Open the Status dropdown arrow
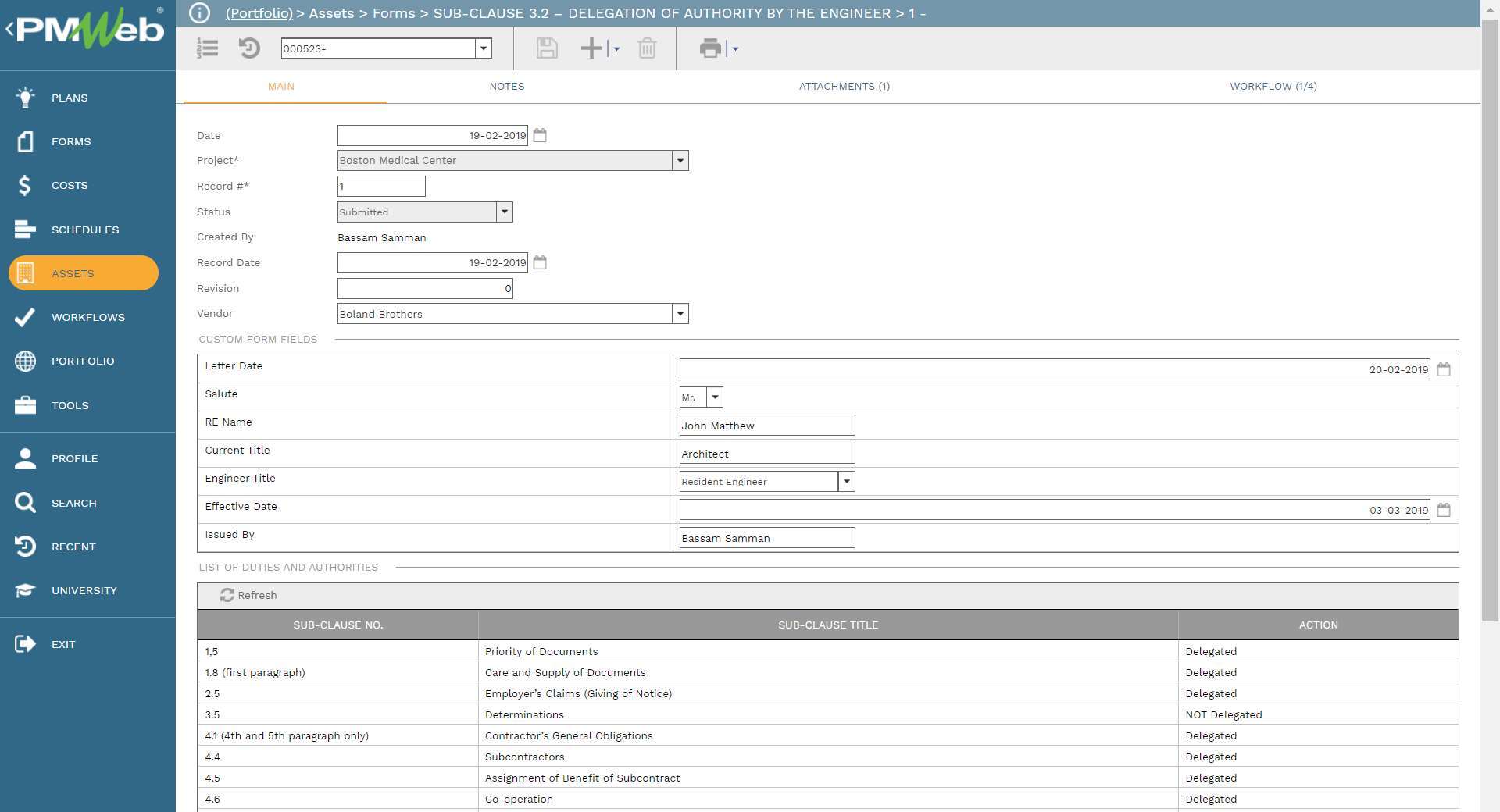Image resolution: width=1500 pixels, height=812 pixels. point(505,212)
